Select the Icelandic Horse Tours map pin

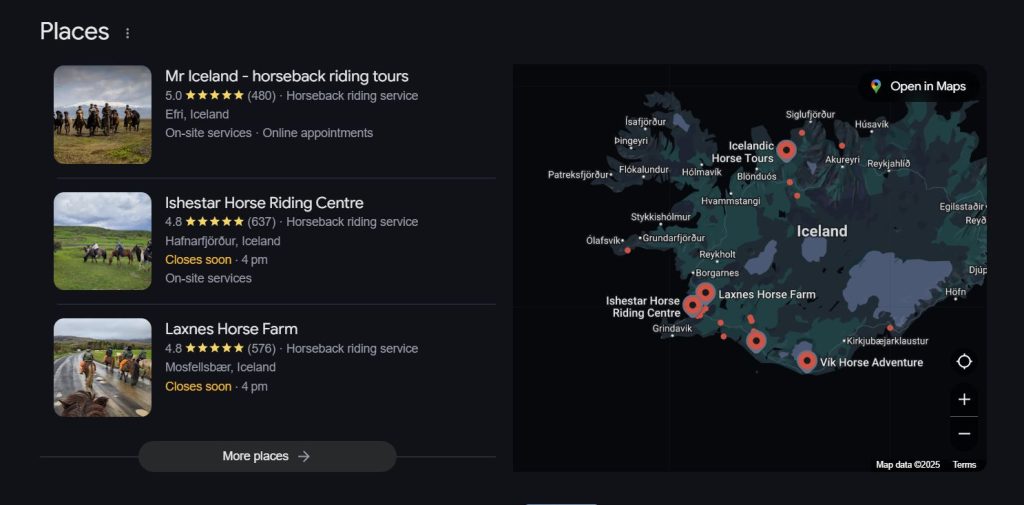pos(786,150)
